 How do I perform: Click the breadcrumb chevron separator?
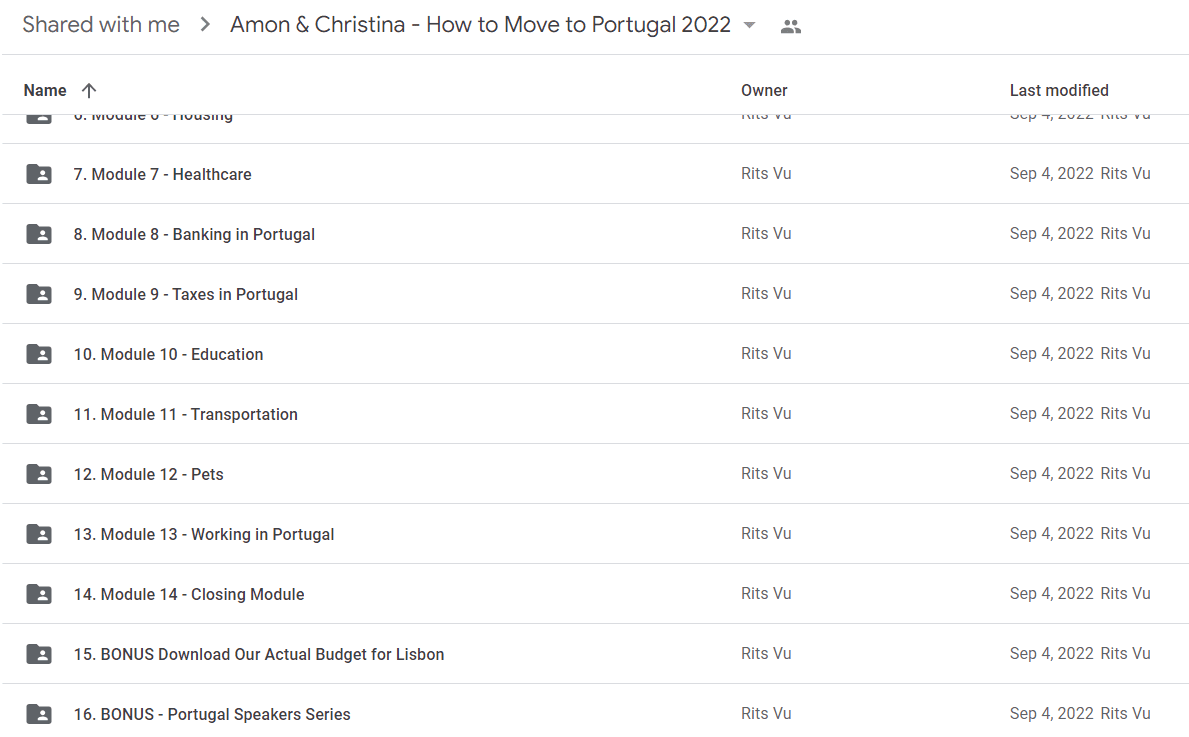point(205,25)
